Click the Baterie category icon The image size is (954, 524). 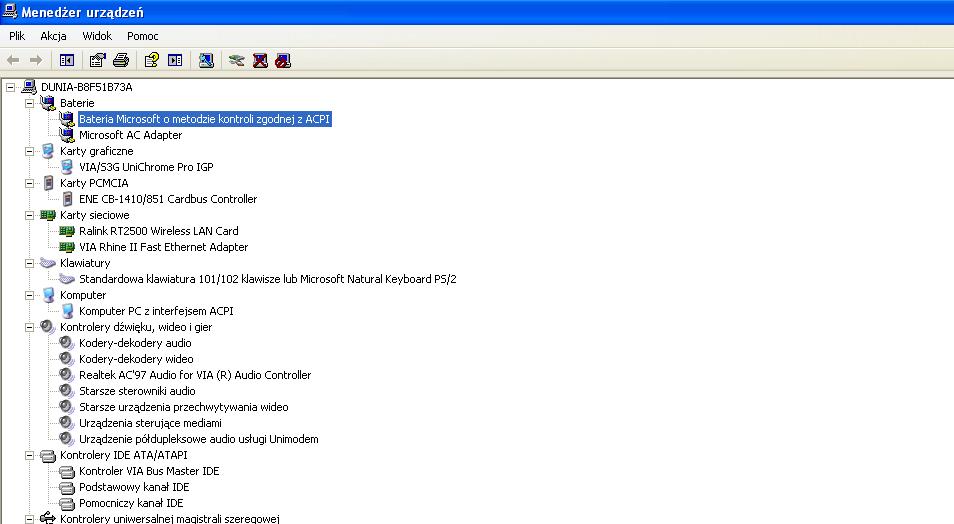pos(47,103)
